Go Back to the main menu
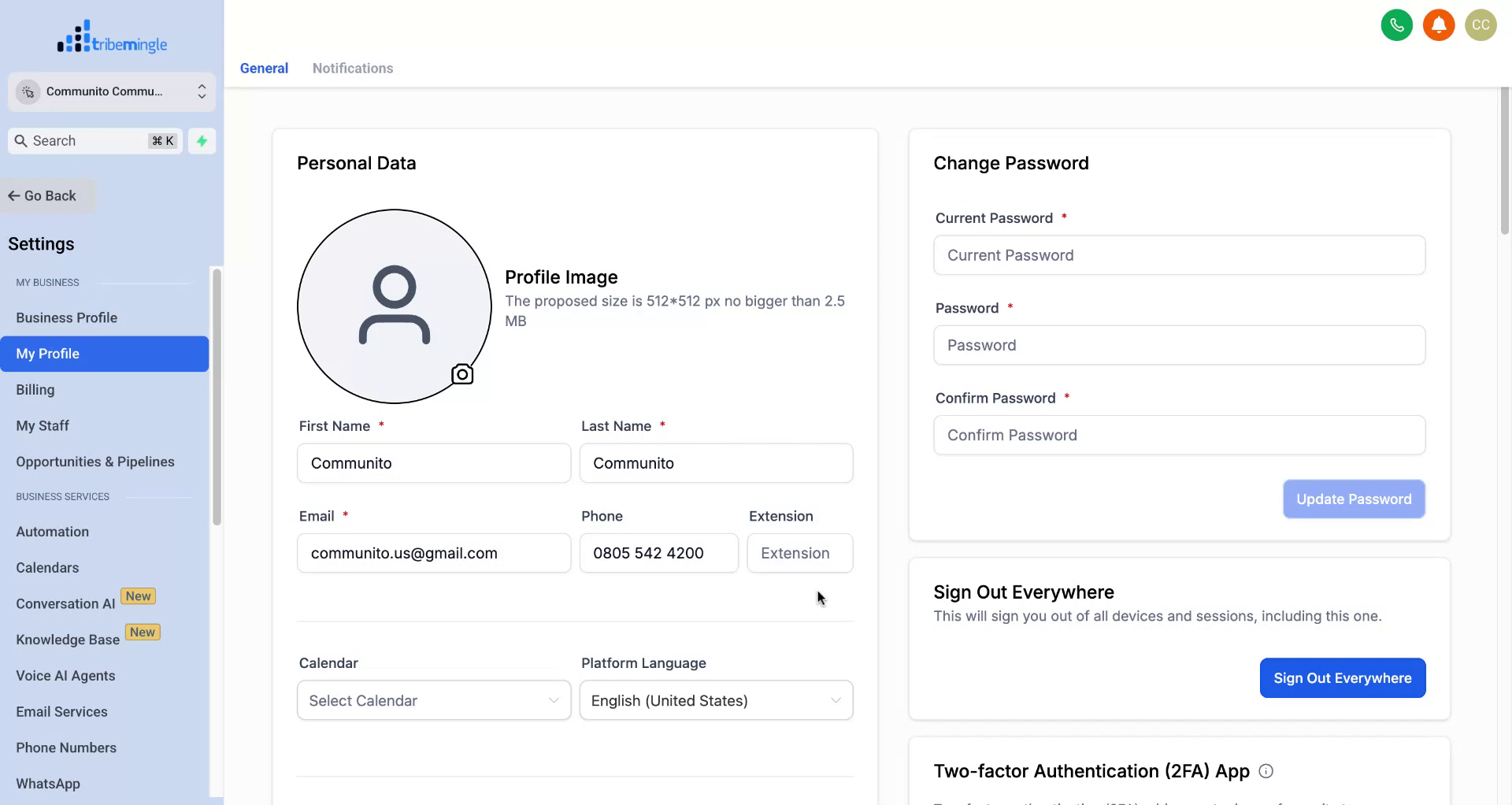1512x805 pixels. point(43,196)
